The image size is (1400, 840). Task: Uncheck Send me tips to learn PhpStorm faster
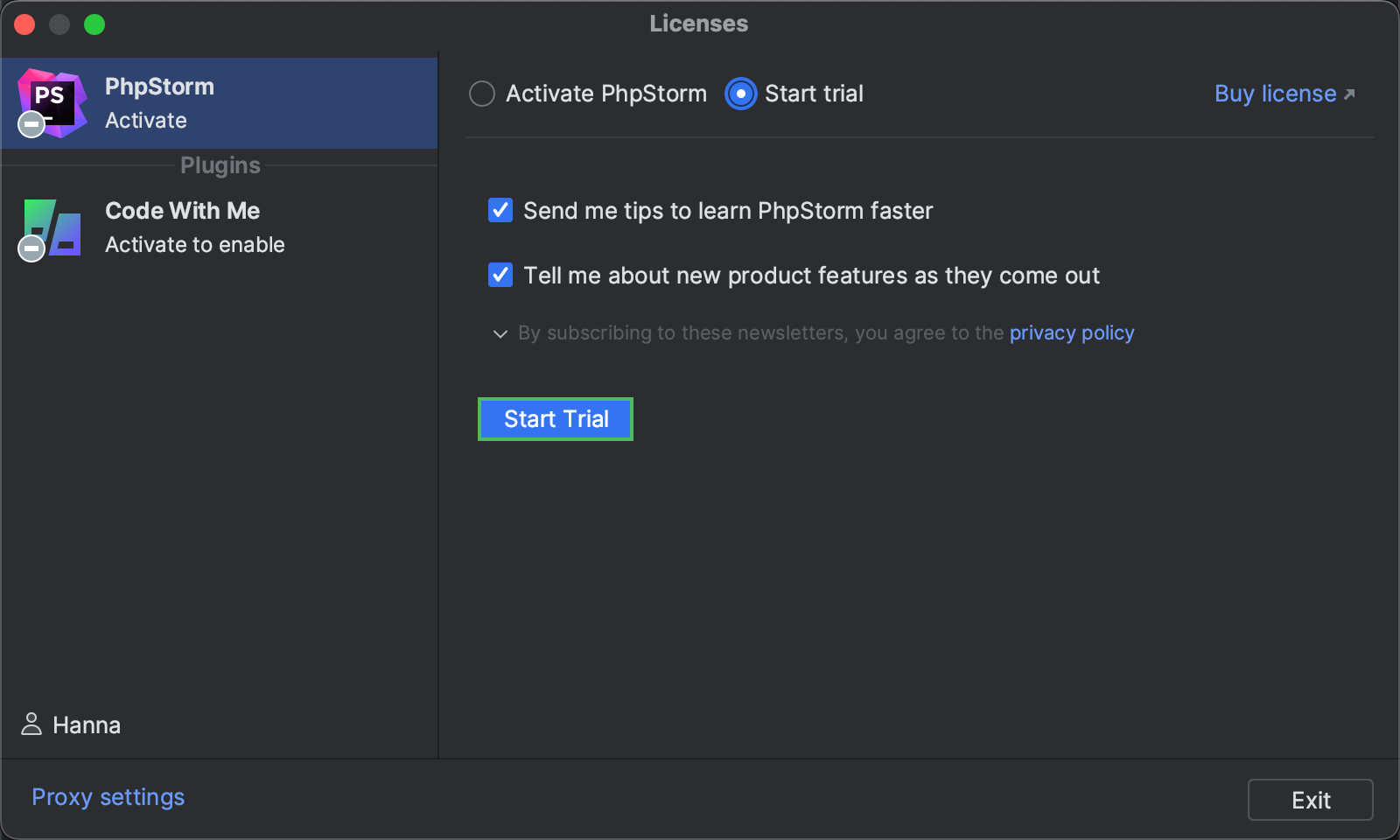500,210
